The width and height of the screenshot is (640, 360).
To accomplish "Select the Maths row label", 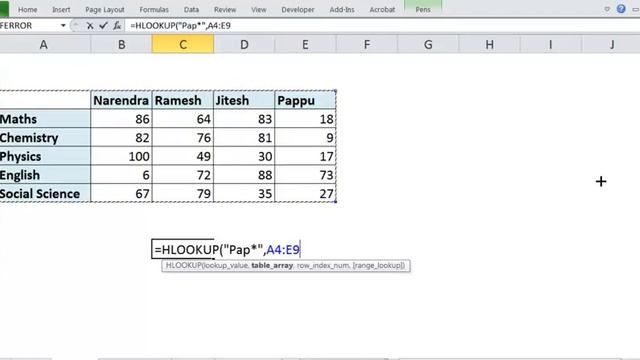I will tap(45, 119).
